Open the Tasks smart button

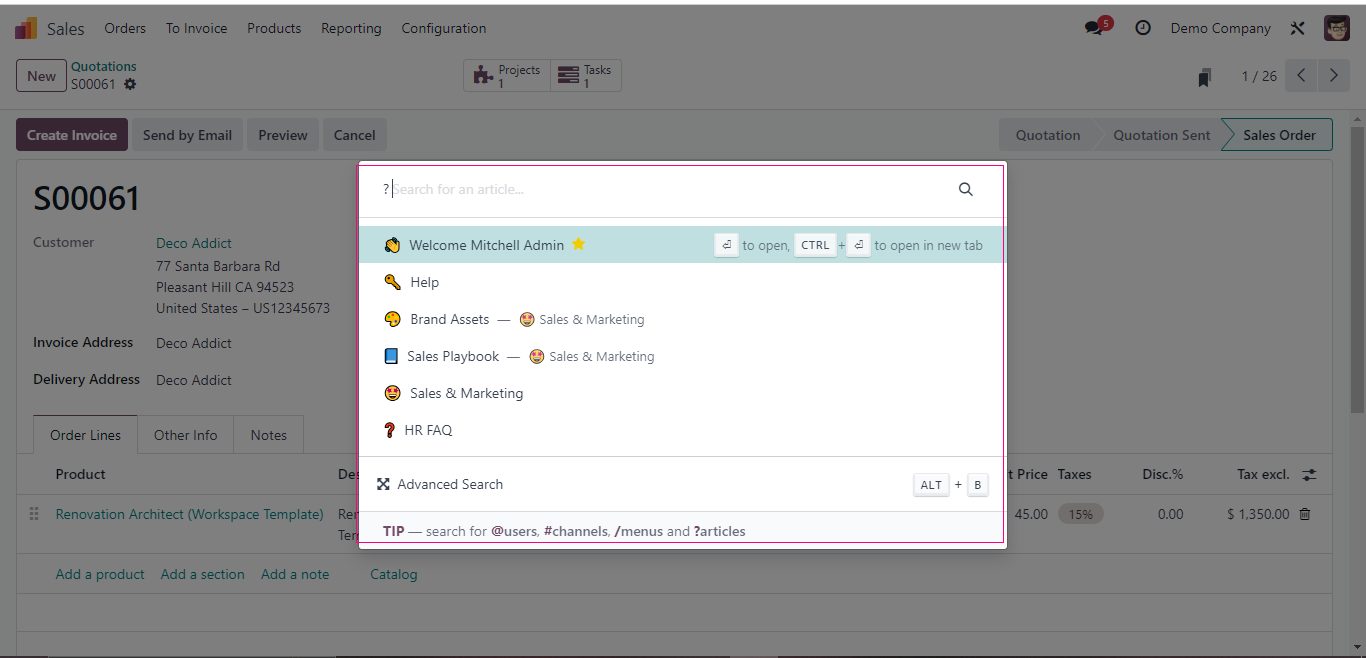point(586,76)
